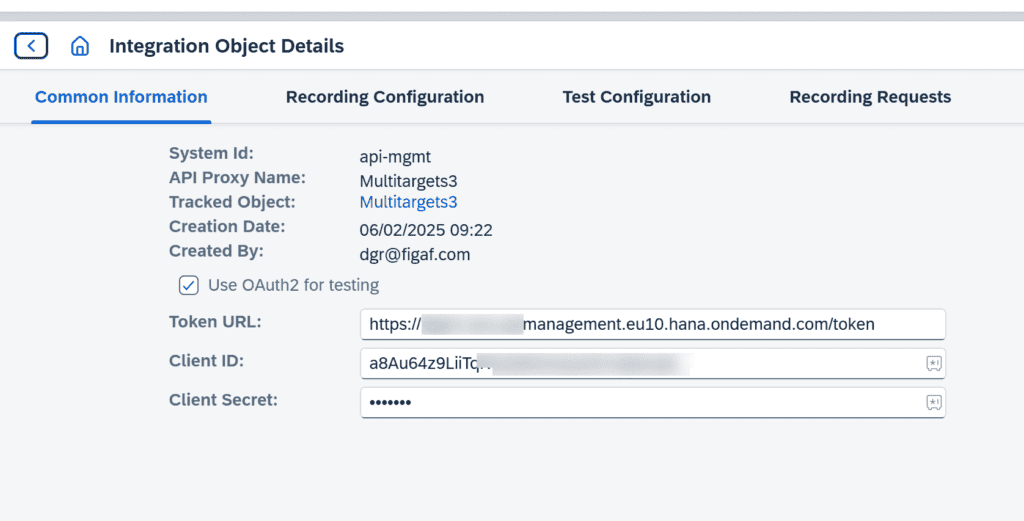
Task: Click the creation date 06/02/2025 09:22
Action: [x=426, y=230]
